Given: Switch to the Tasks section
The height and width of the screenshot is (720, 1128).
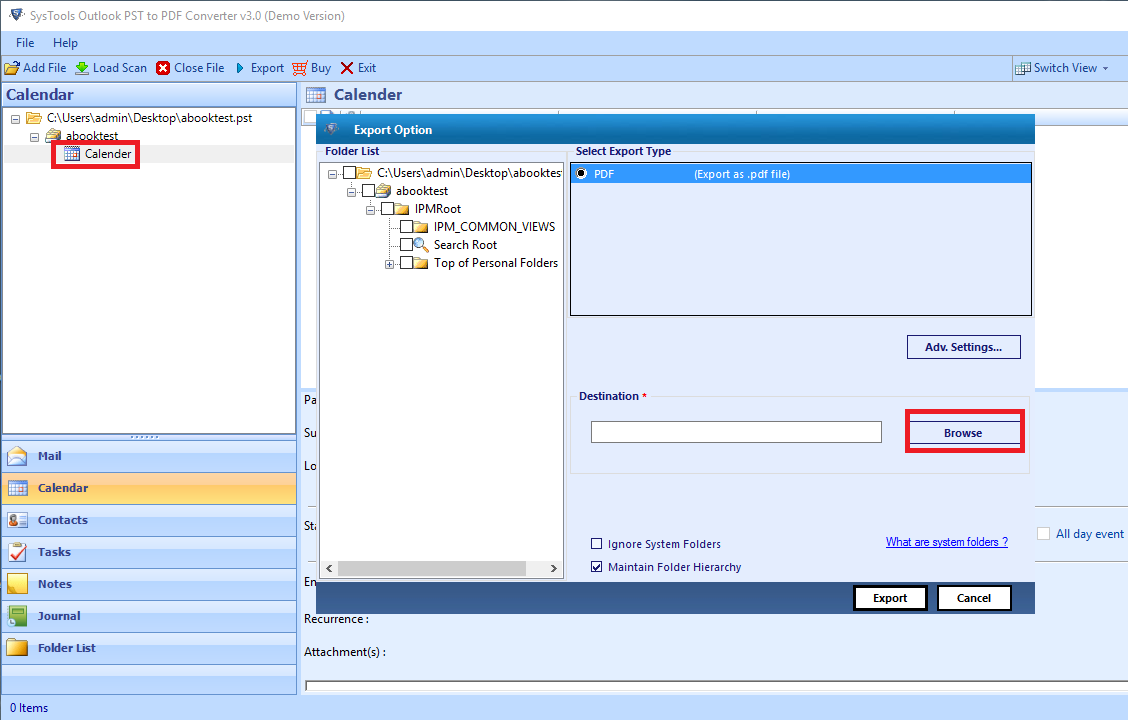Looking at the screenshot, I should (x=149, y=552).
